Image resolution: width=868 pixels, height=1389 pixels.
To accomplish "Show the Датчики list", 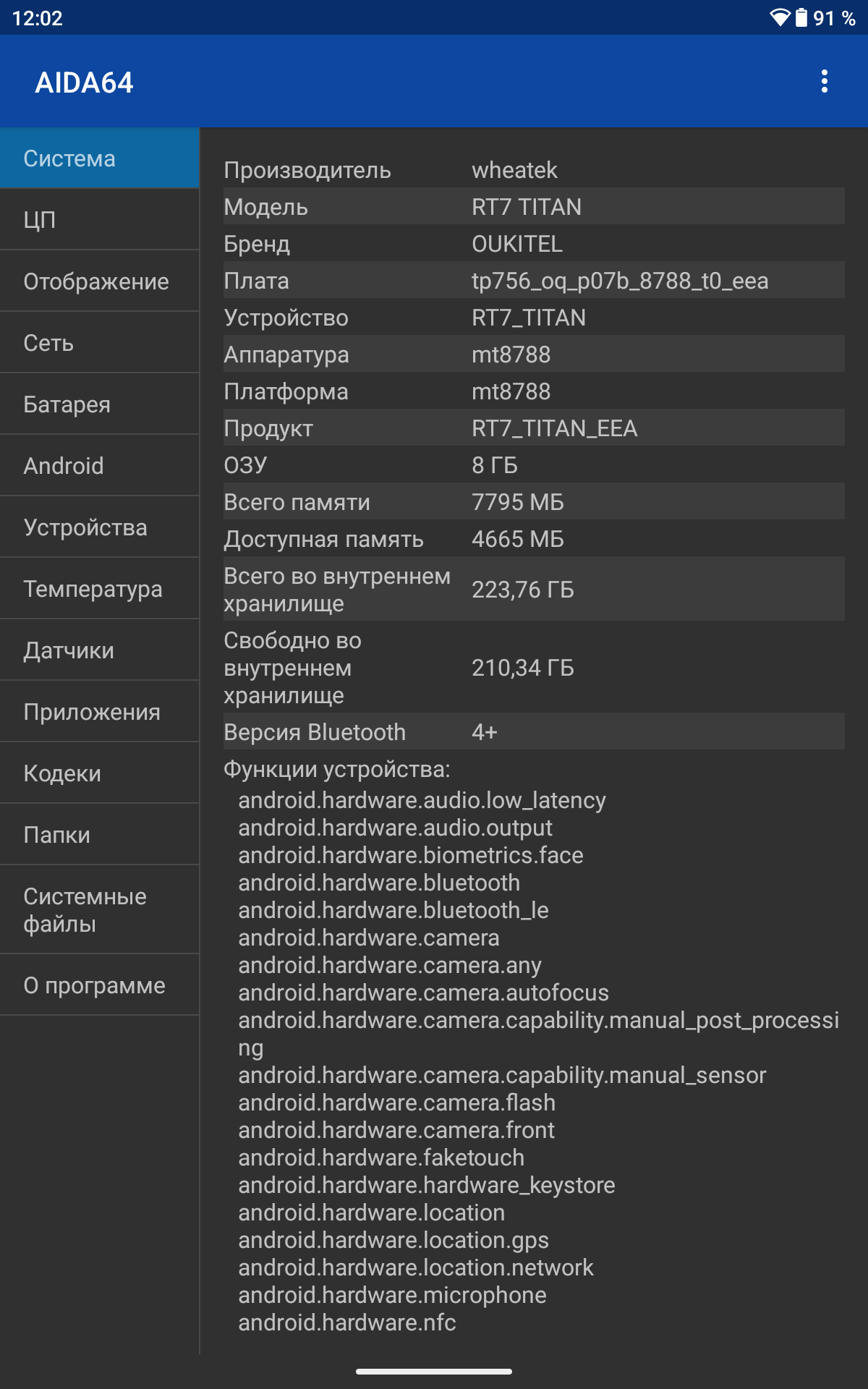I will coord(100,650).
